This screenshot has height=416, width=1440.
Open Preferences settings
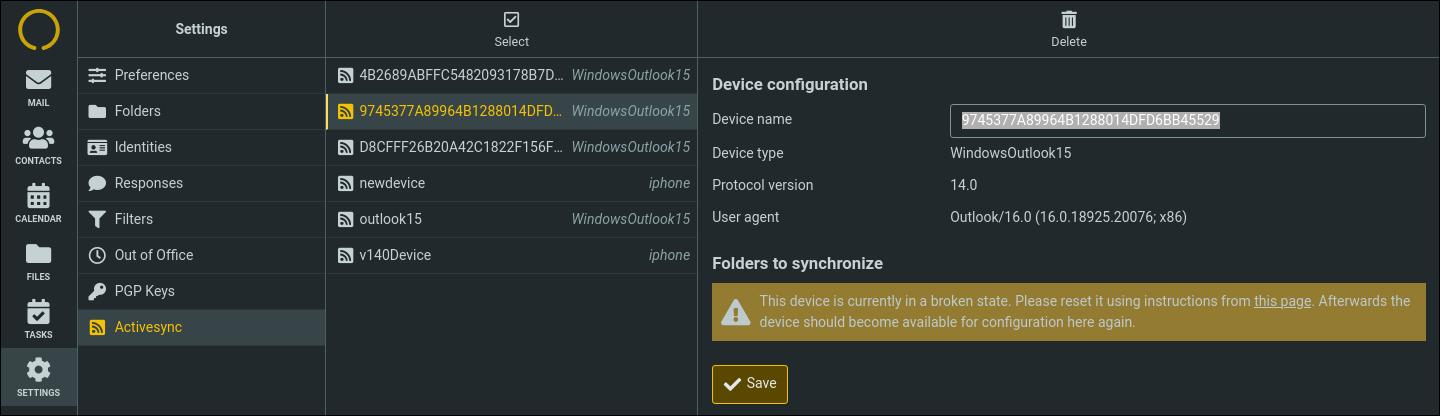[201, 75]
